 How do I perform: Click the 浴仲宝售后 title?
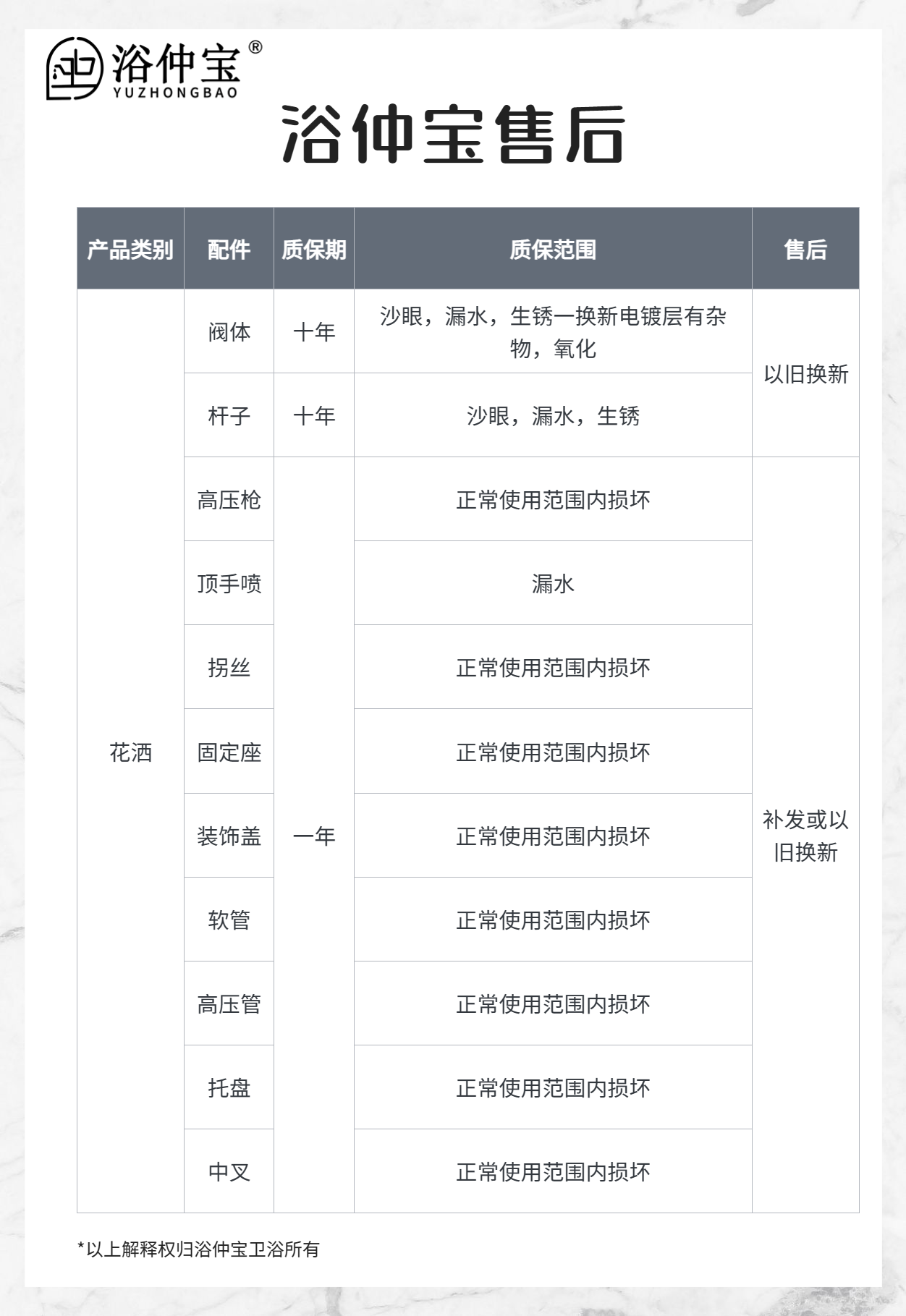[x=453, y=134]
